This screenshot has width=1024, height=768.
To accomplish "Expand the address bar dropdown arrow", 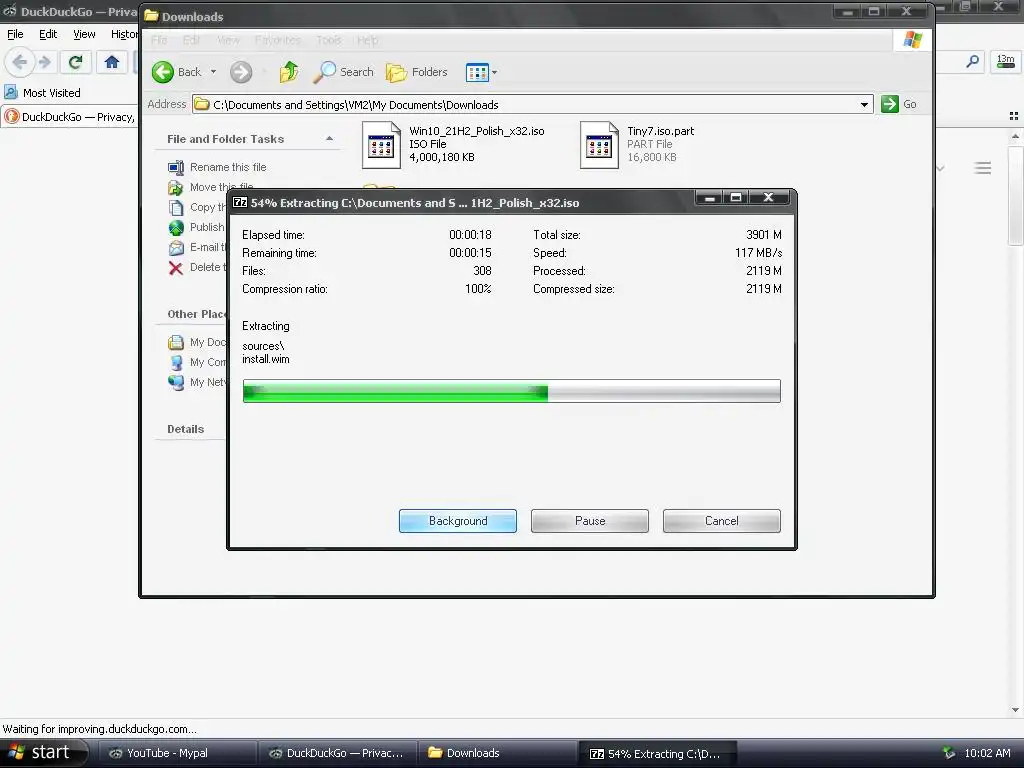I will (x=865, y=104).
